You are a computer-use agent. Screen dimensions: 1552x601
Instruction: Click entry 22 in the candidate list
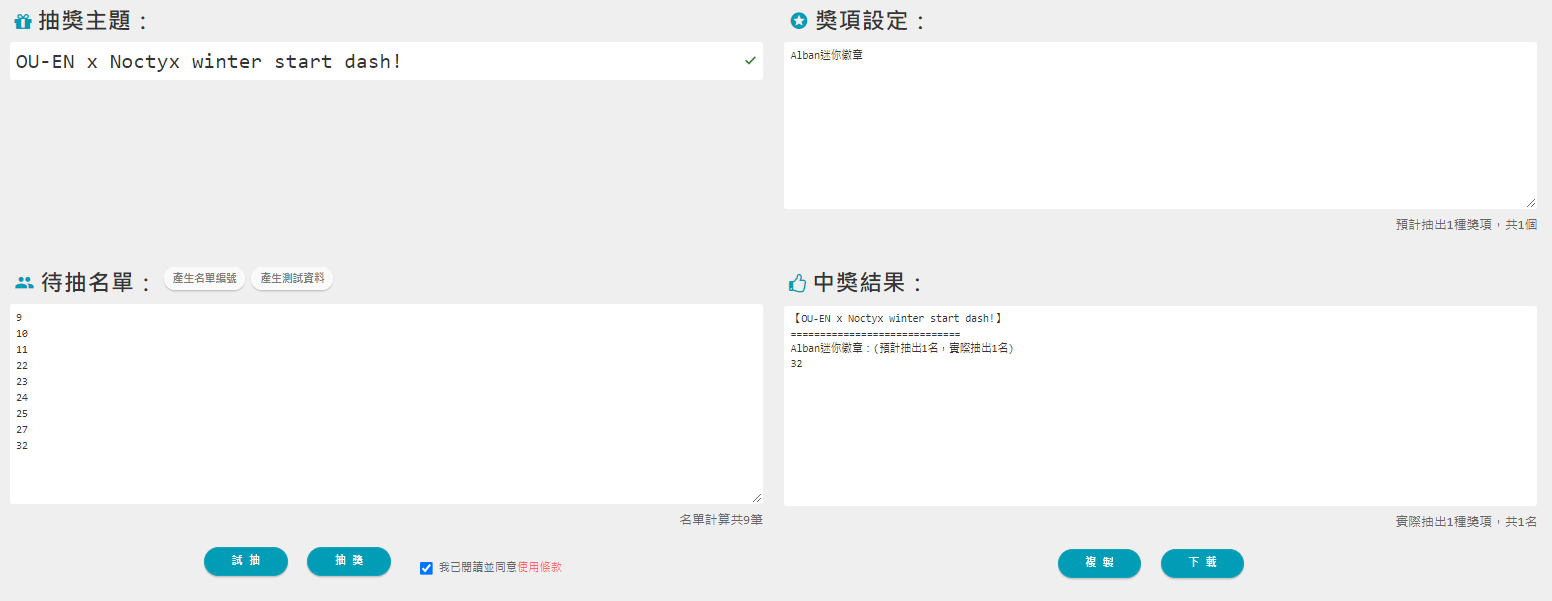click(22, 366)
